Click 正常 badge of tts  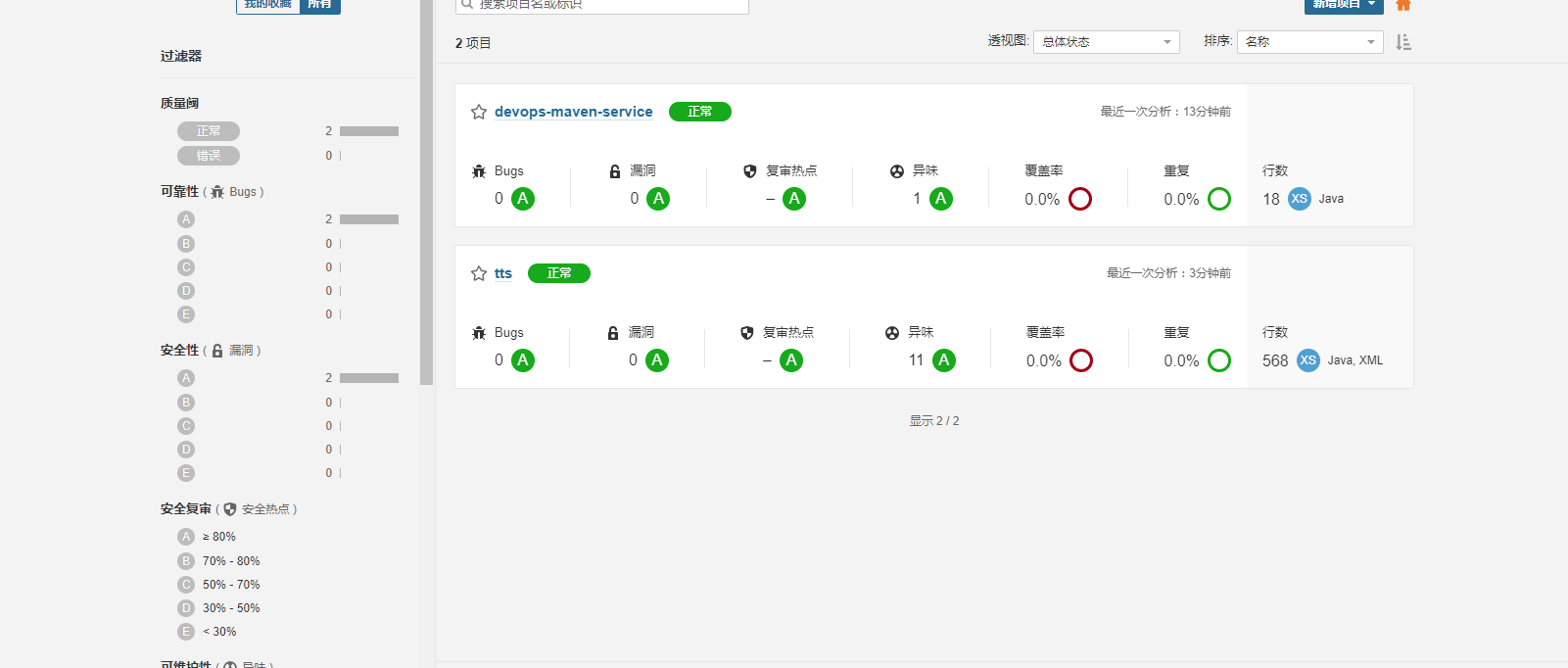click(559, 273)
